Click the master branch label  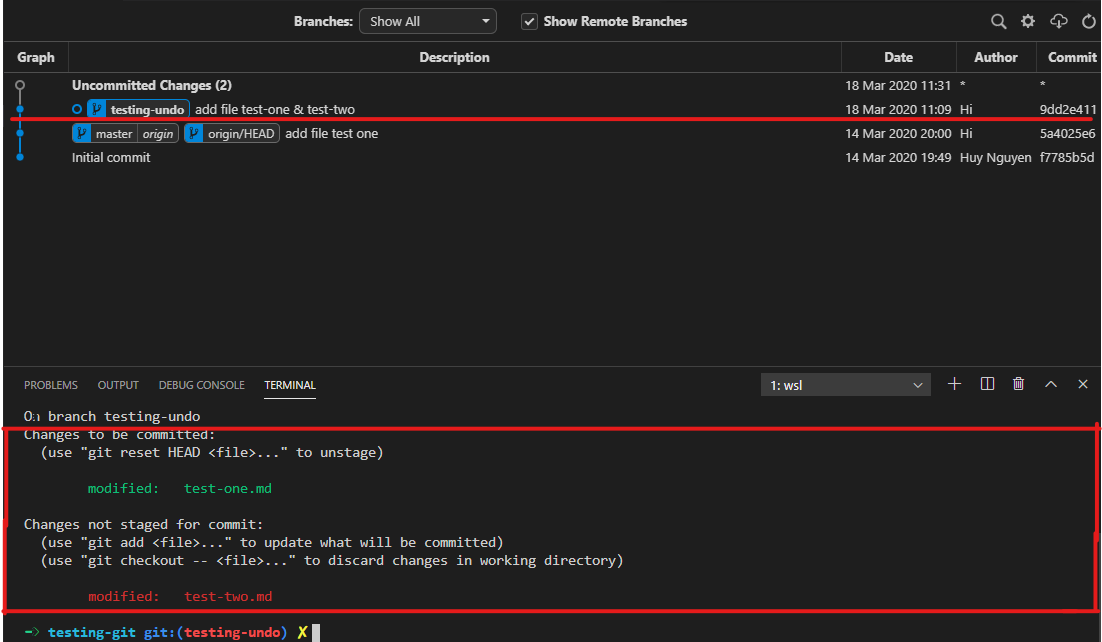pos(114,134)
